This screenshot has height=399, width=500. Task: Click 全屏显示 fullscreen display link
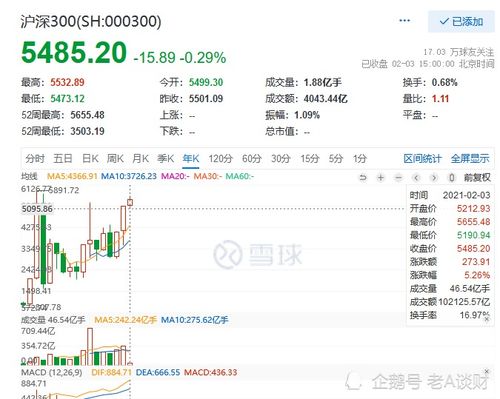point(470,159)
